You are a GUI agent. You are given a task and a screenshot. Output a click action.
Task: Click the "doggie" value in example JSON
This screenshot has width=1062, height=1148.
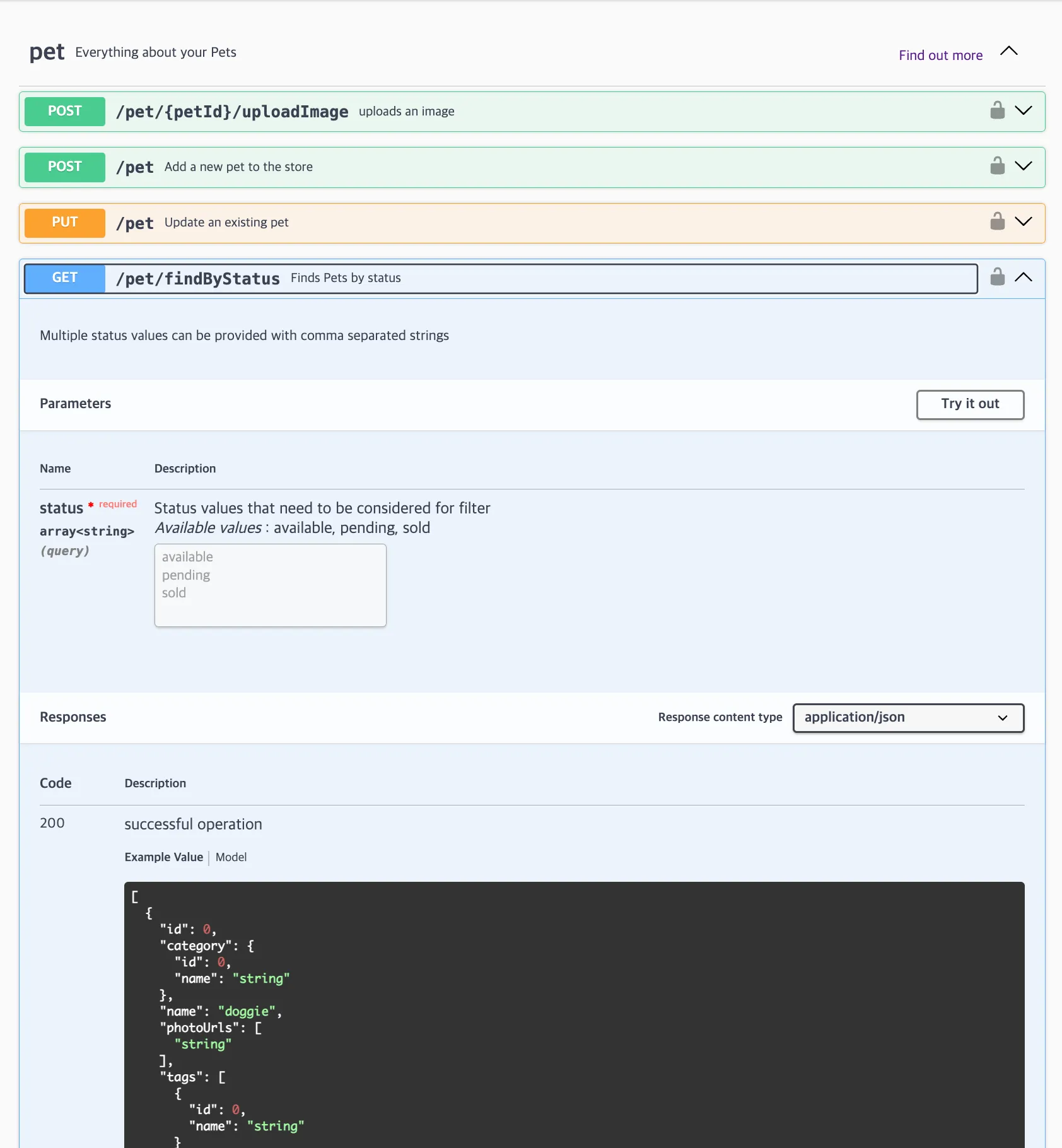(x=247, y=1012)
